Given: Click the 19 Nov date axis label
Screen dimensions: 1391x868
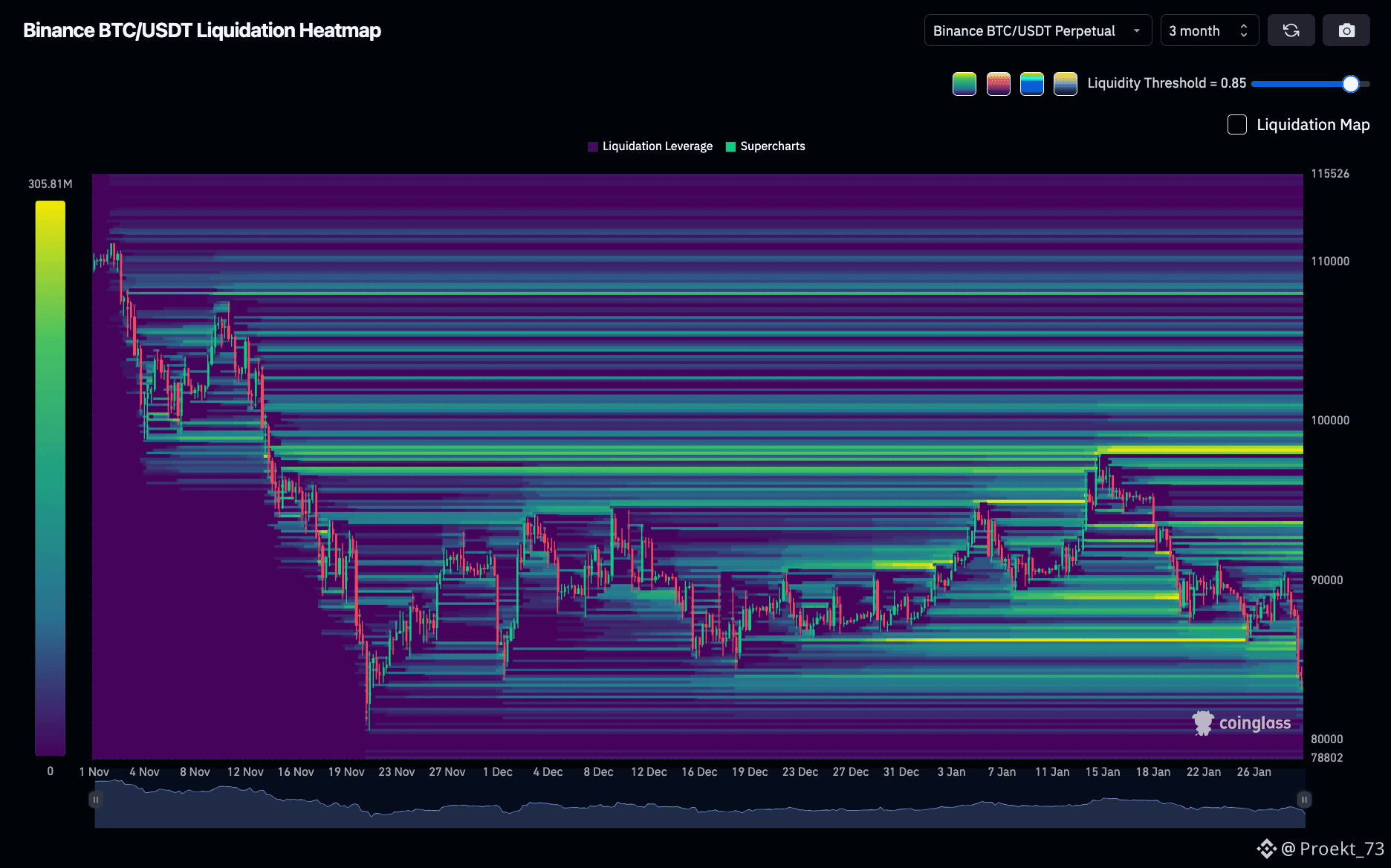Looking at the screenshot, I should pos(346,772).
